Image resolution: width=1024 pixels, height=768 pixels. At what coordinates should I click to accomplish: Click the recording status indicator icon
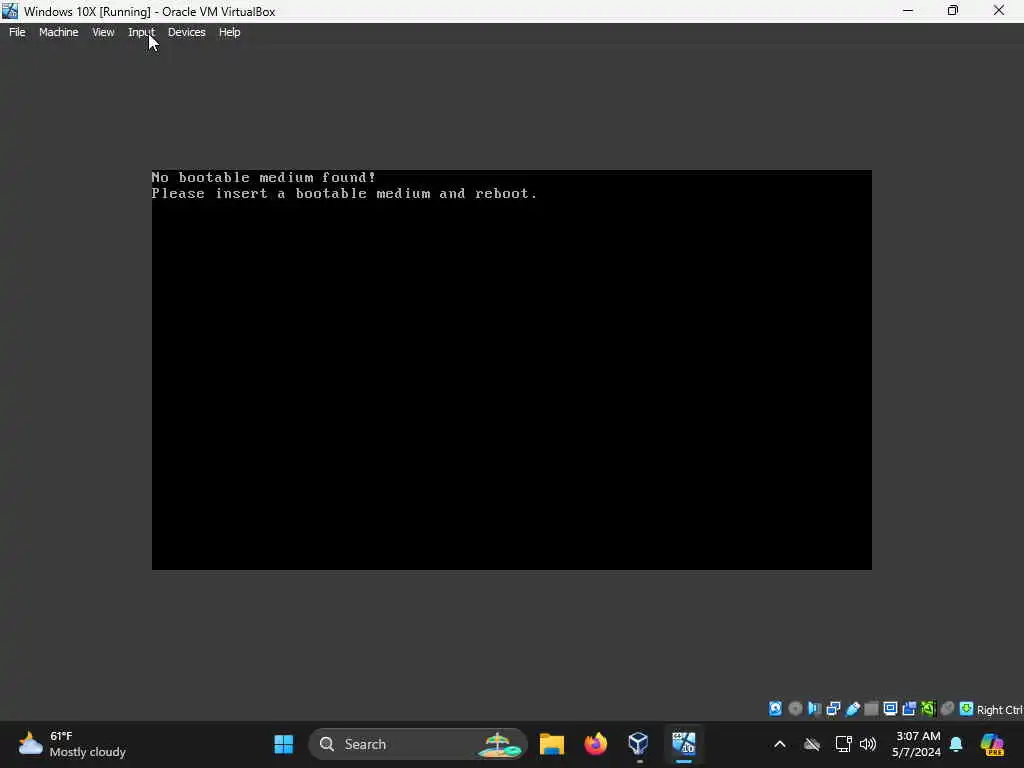(x=909, y=709)
